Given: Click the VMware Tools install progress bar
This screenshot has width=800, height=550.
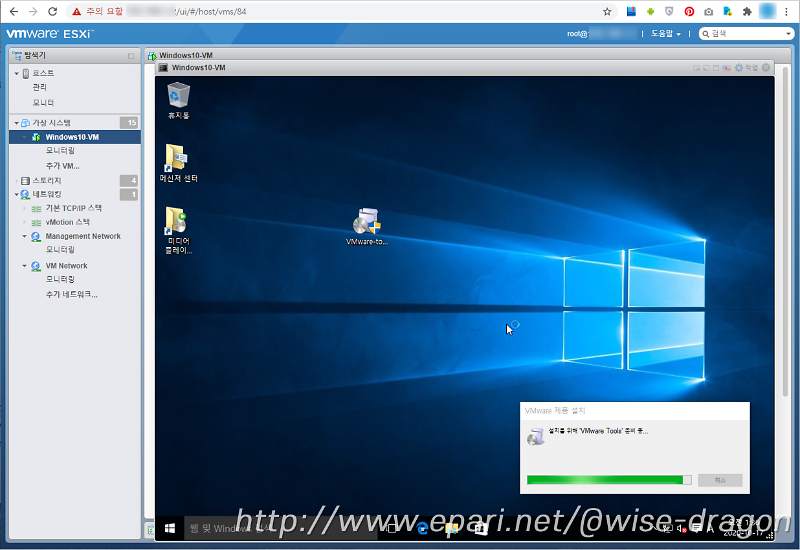Looking at the screenshot, I should tap(609, 480).
